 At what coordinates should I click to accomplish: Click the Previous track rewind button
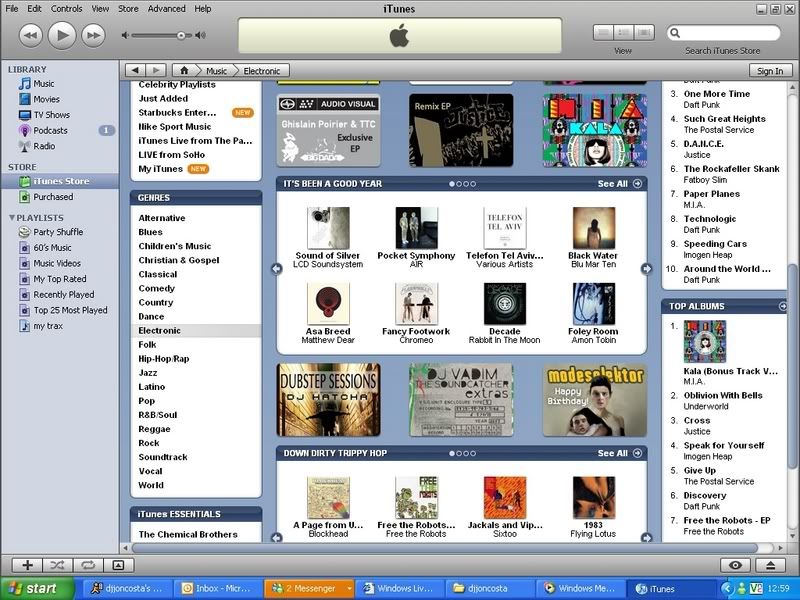[x=31, y=35]
